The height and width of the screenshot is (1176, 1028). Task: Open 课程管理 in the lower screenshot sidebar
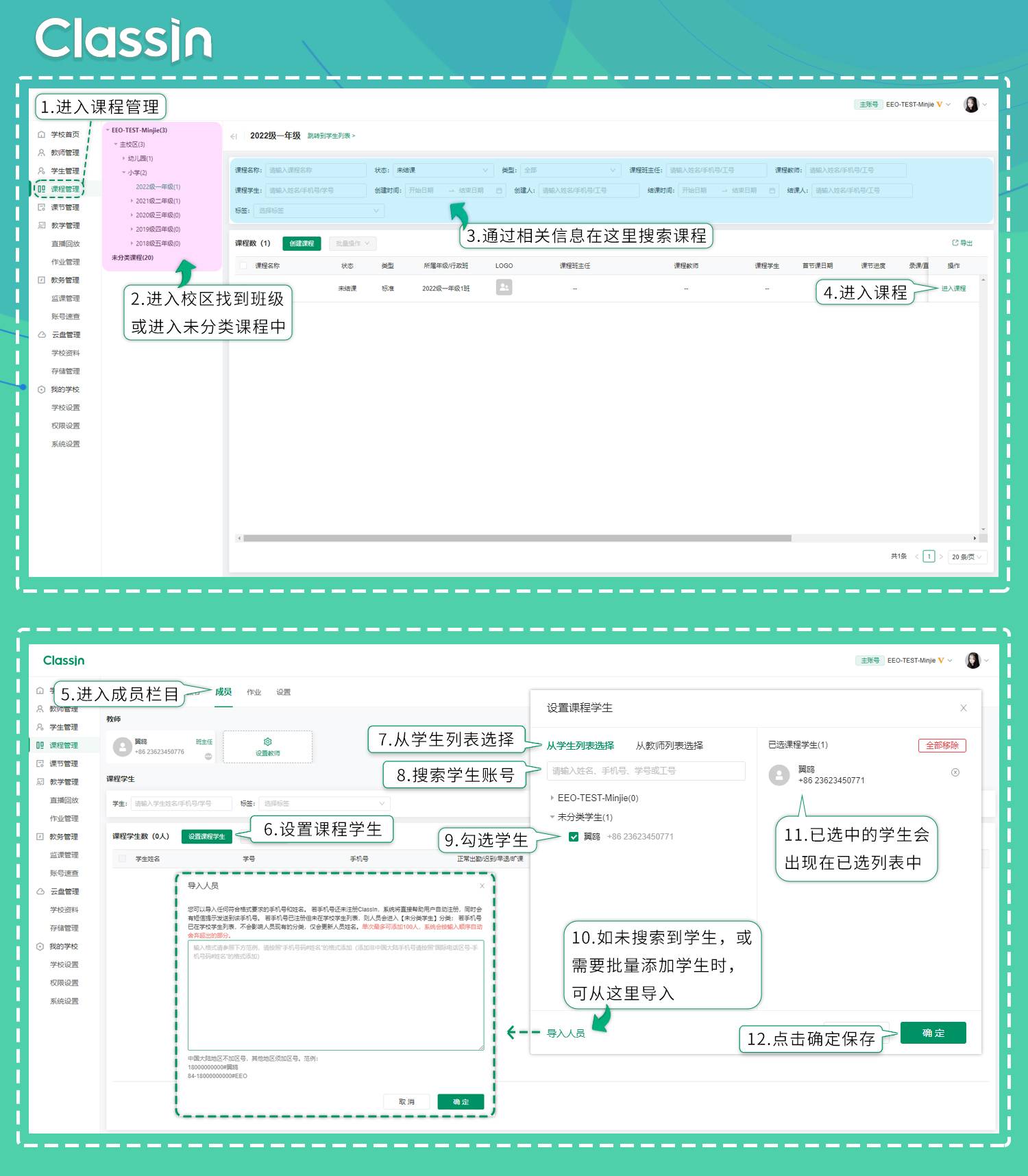tap(58, 746)
